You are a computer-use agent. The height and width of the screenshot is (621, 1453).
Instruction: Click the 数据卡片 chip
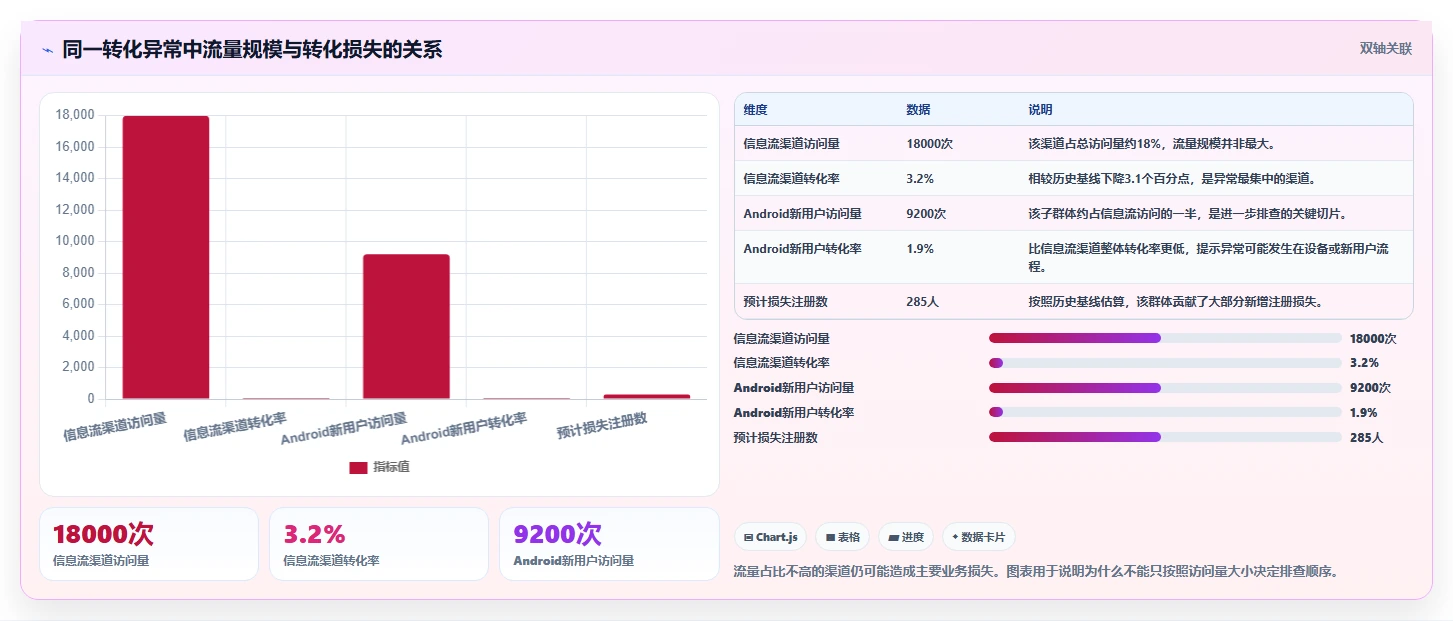978,537
